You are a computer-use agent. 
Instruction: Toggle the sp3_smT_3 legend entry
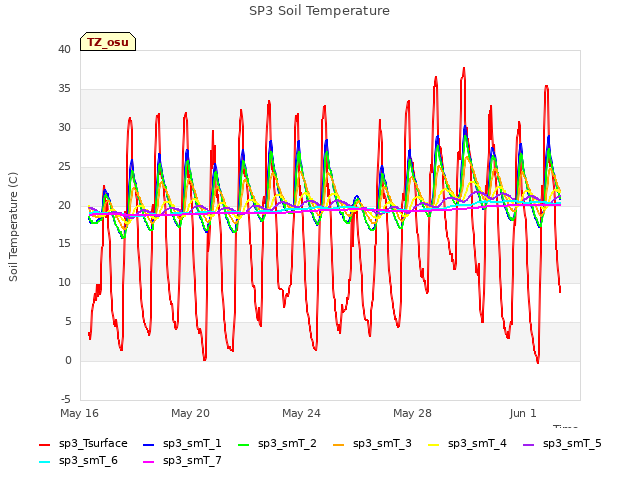click(x=372, y=444)
